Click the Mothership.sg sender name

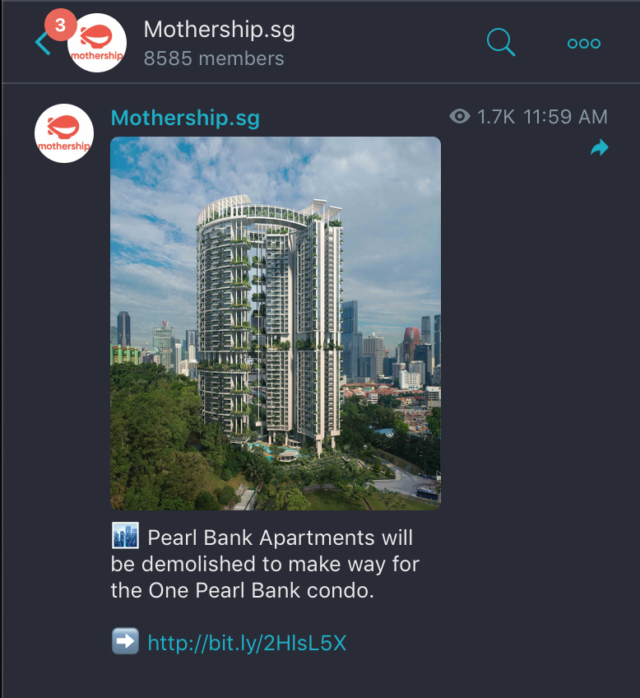coord(185,118)
